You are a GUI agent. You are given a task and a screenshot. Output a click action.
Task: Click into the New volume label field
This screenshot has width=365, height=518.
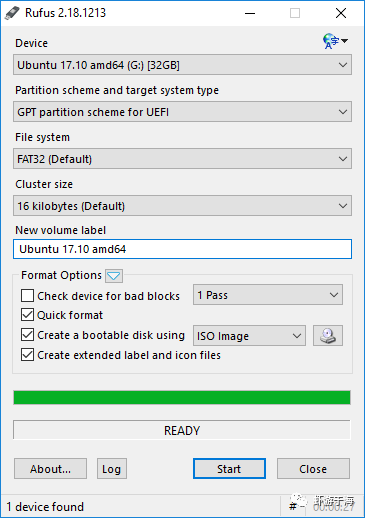coord(182,249)
